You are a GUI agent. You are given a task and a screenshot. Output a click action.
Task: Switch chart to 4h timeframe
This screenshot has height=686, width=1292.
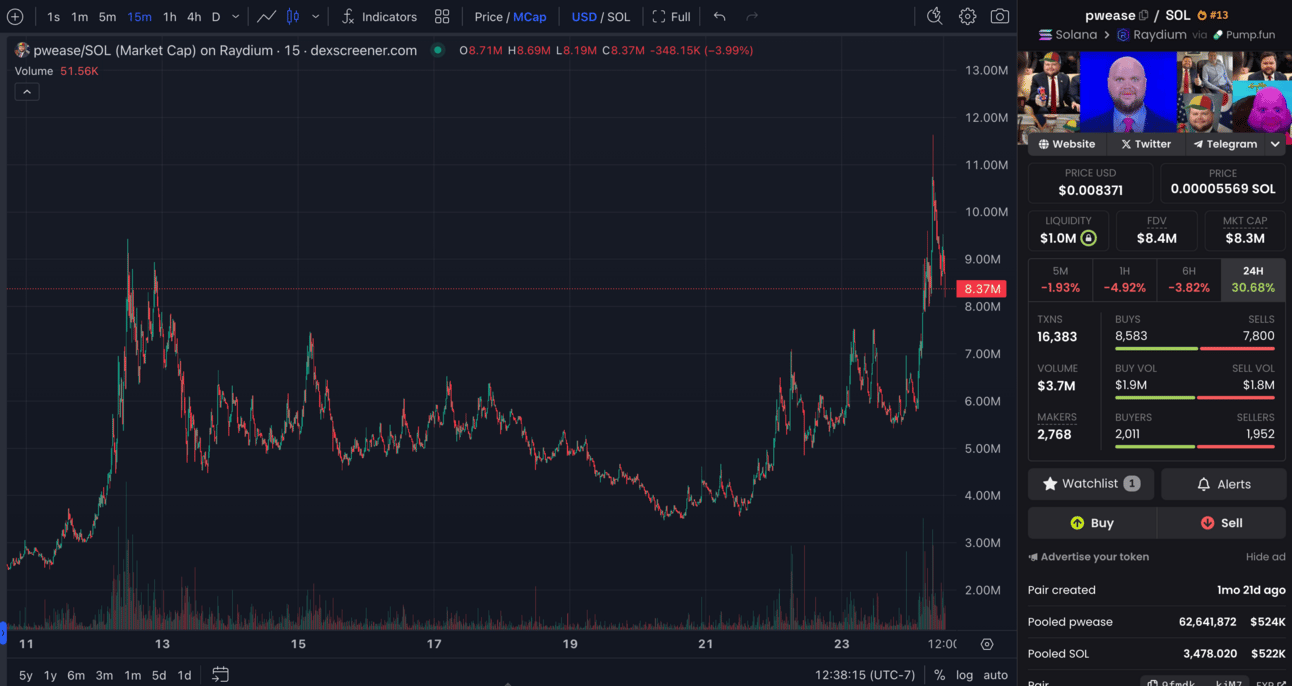pos(194,17)
